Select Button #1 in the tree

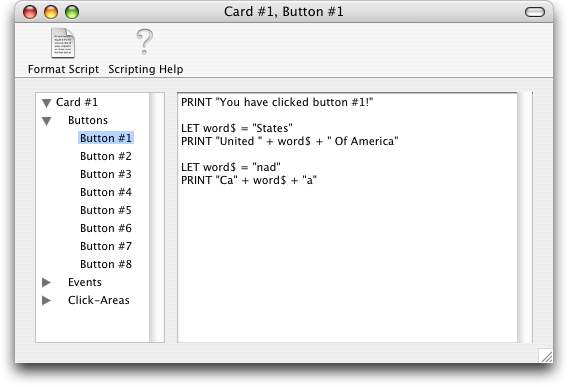click(106, 138)
